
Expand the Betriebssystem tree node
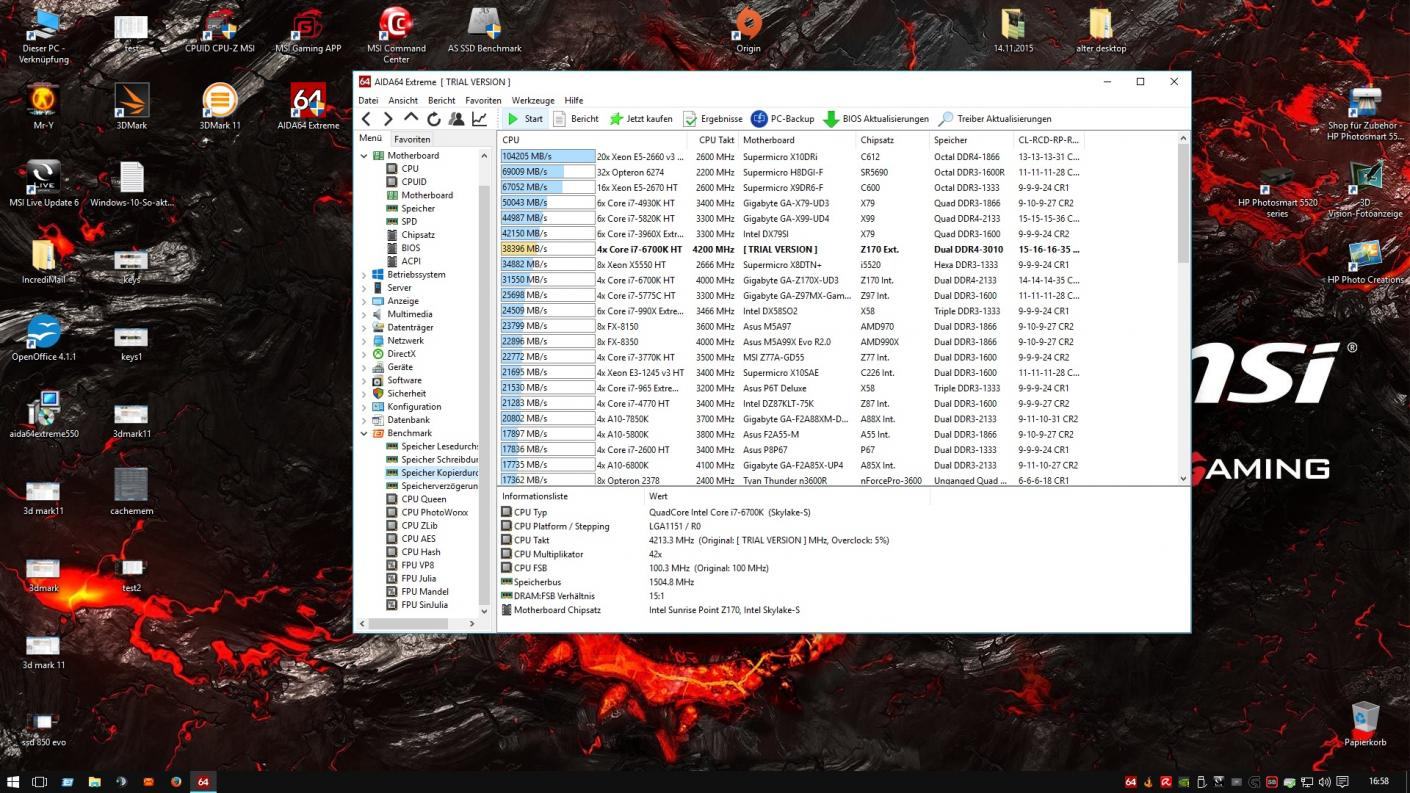pos(364,275)
